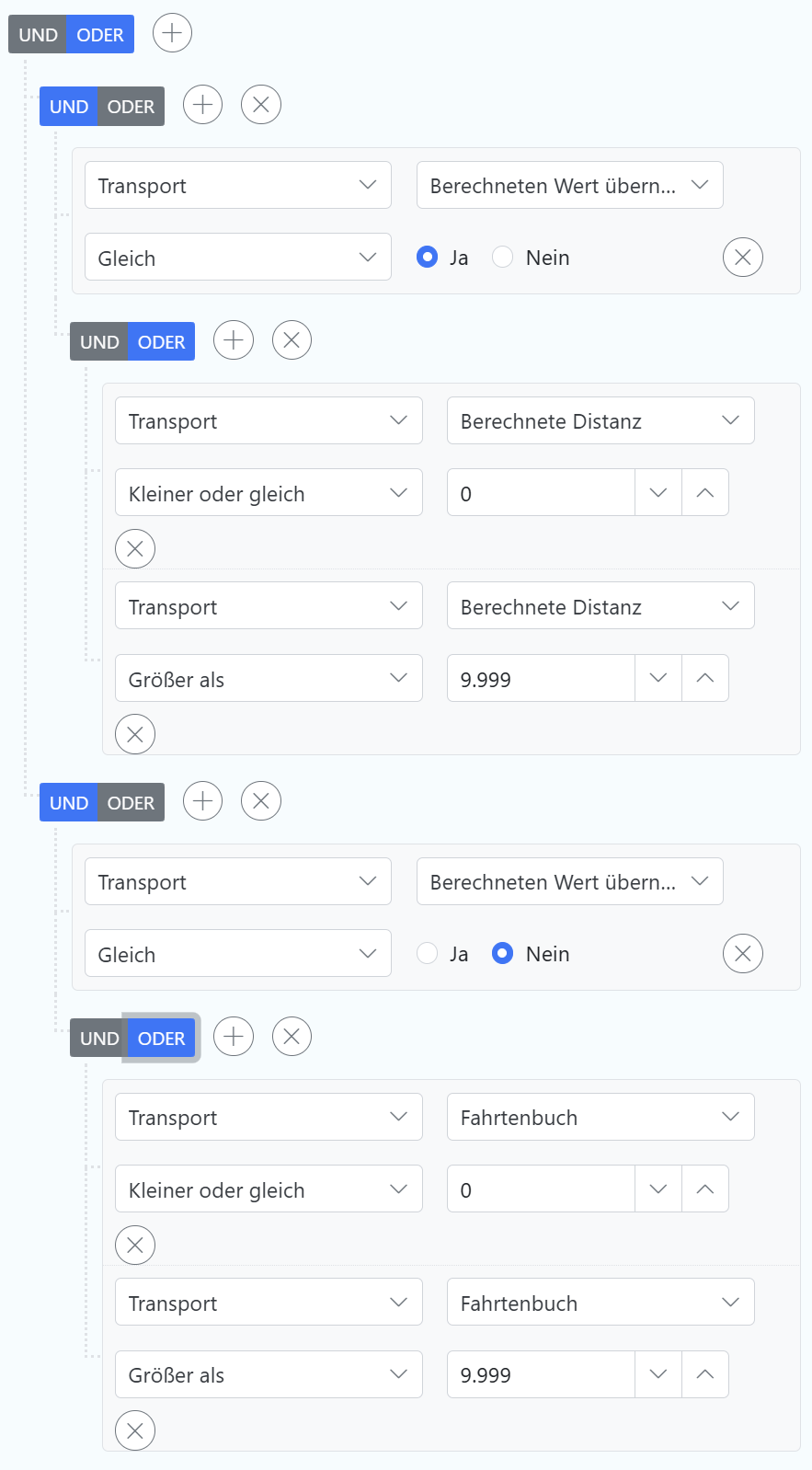
Task: Remove the 'Berechnete Distanz Kleiner oder gleich' condition
Action: [135, 549]
